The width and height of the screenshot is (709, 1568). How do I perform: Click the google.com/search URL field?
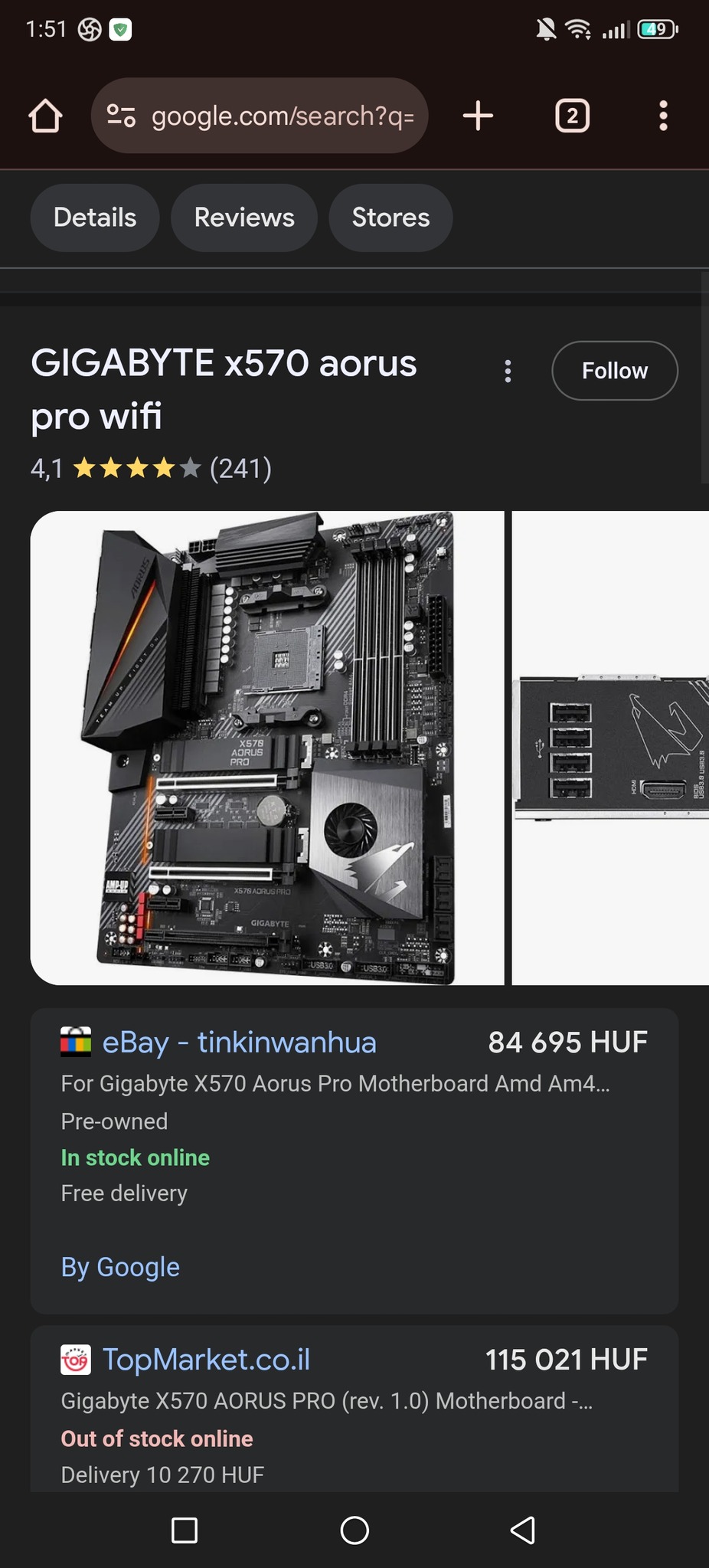click(260, 116)
